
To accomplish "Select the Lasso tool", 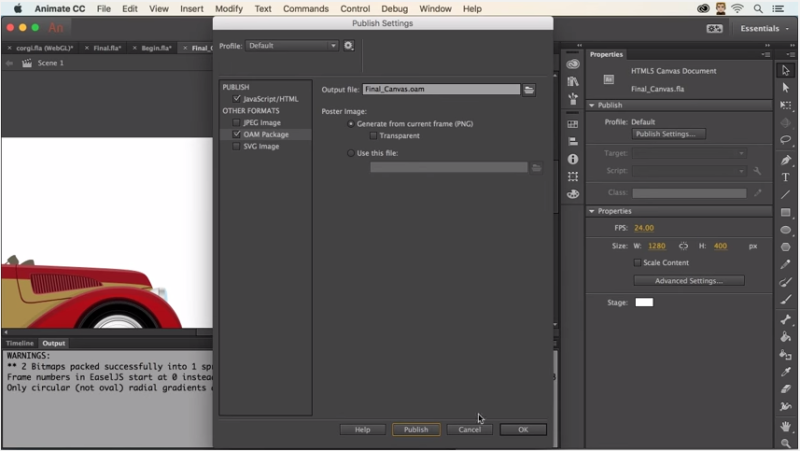I will pos(786,141).
